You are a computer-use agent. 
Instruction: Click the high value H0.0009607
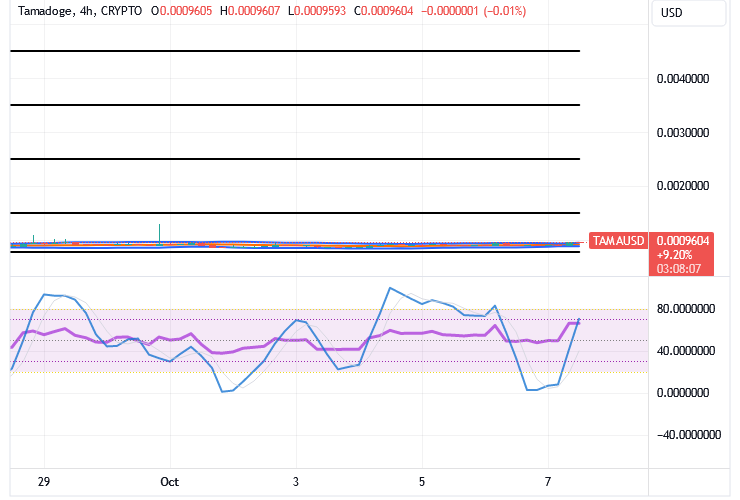point(250,11)
